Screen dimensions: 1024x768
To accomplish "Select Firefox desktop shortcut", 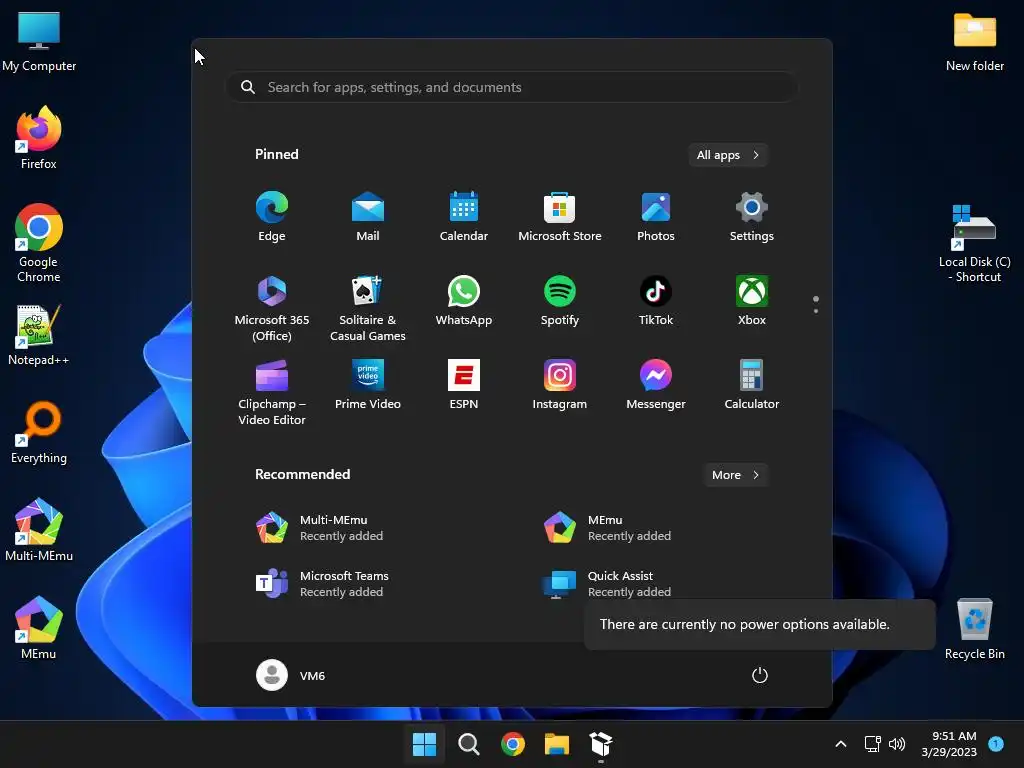I will click(39, 138).
